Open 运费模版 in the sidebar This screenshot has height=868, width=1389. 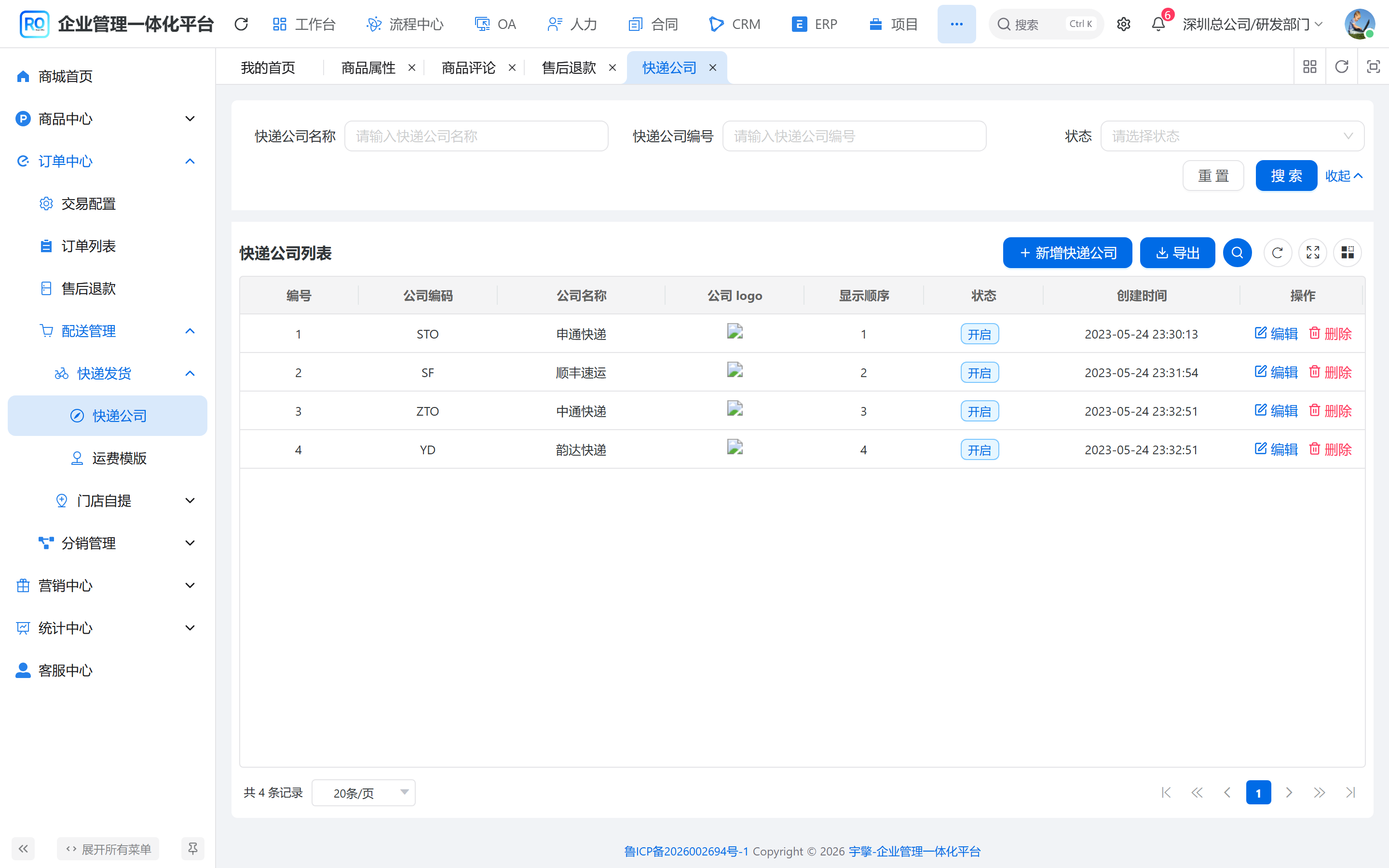[x=108, y=458]
